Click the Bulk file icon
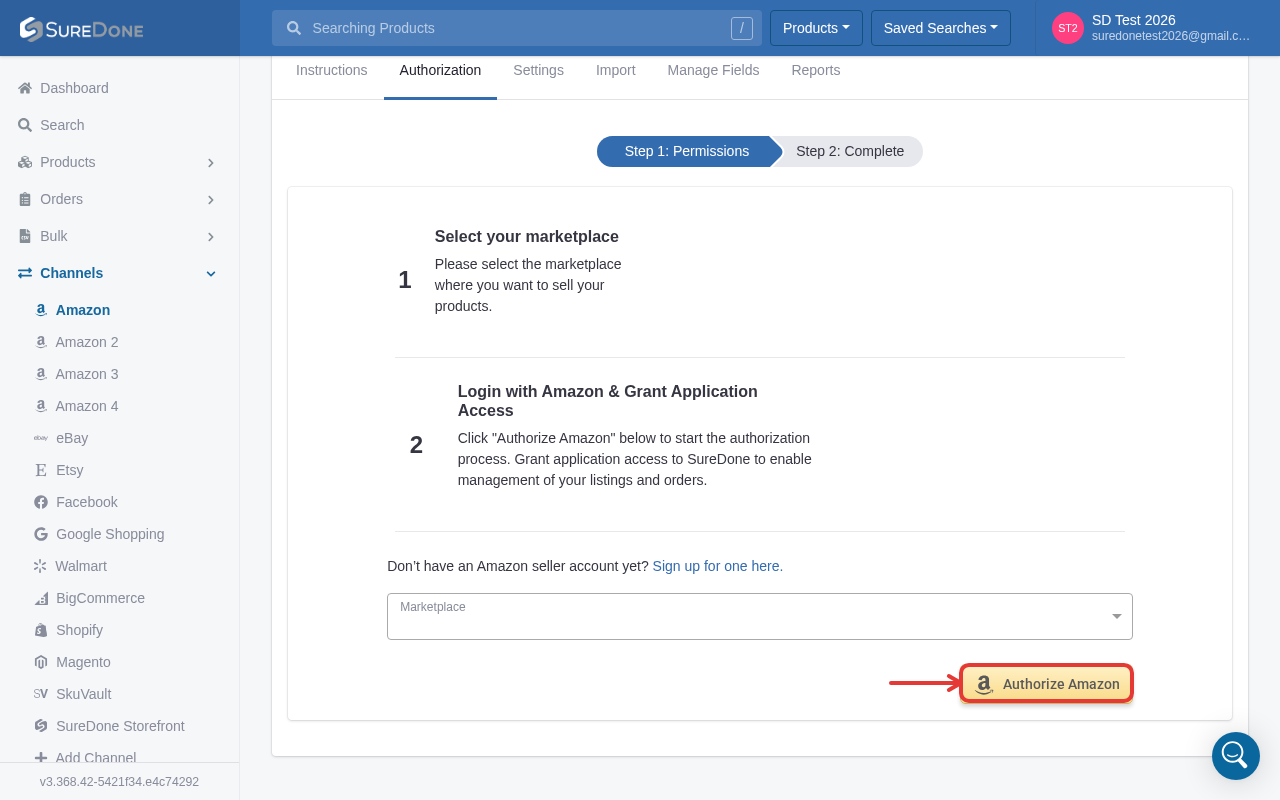1280x800 pixels. 25,236
